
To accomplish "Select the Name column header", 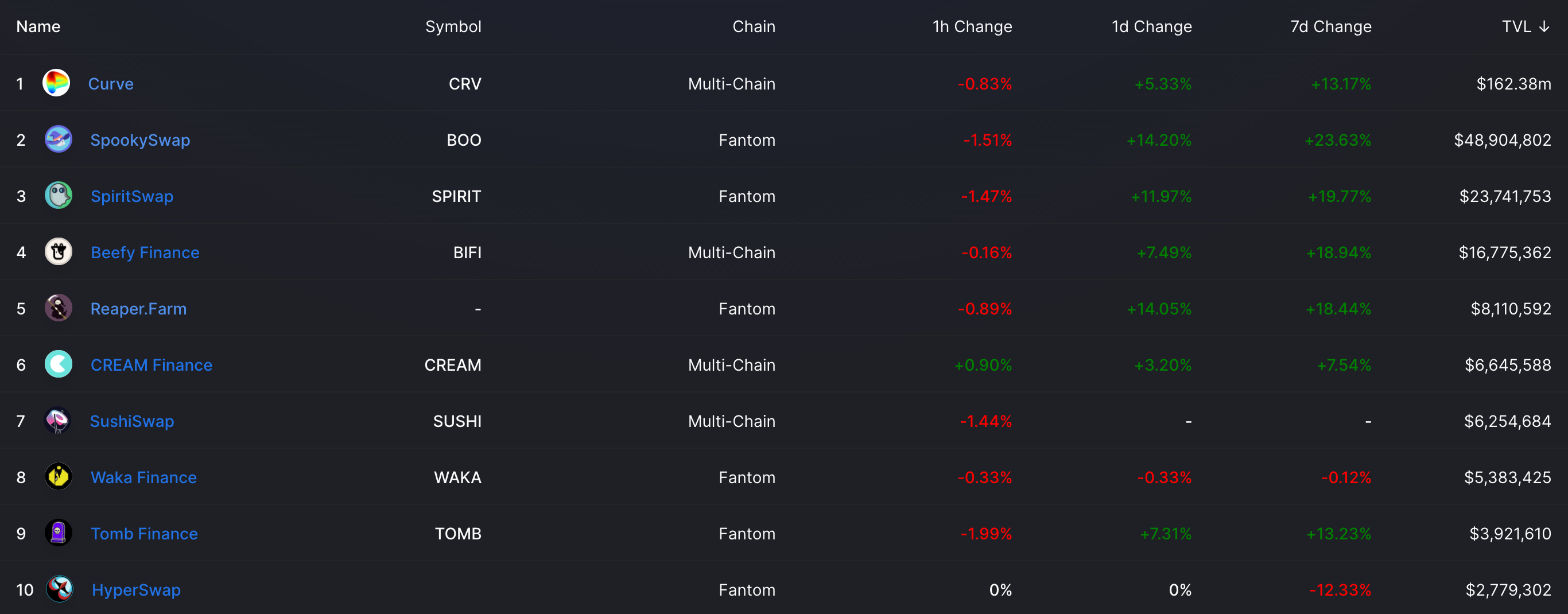I will 38,27.
